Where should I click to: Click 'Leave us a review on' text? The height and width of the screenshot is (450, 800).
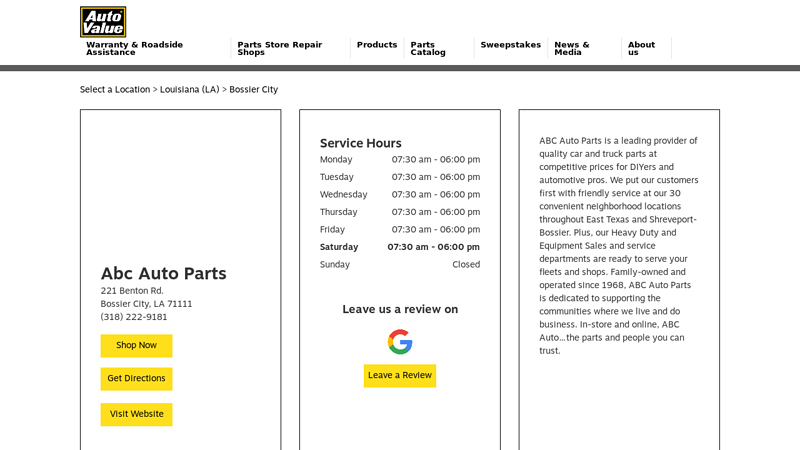(x=400, y=309)
